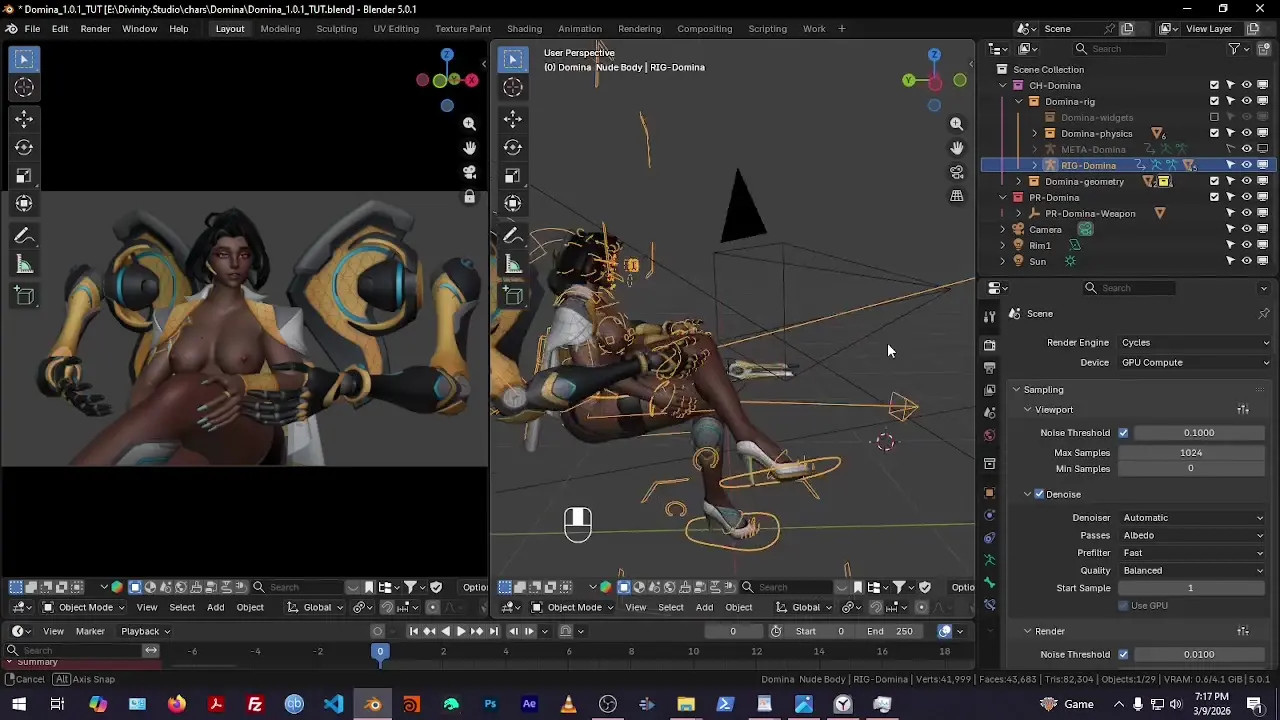
Task: Open the Modifier Properties wrench tab
Action: [990, 512]
